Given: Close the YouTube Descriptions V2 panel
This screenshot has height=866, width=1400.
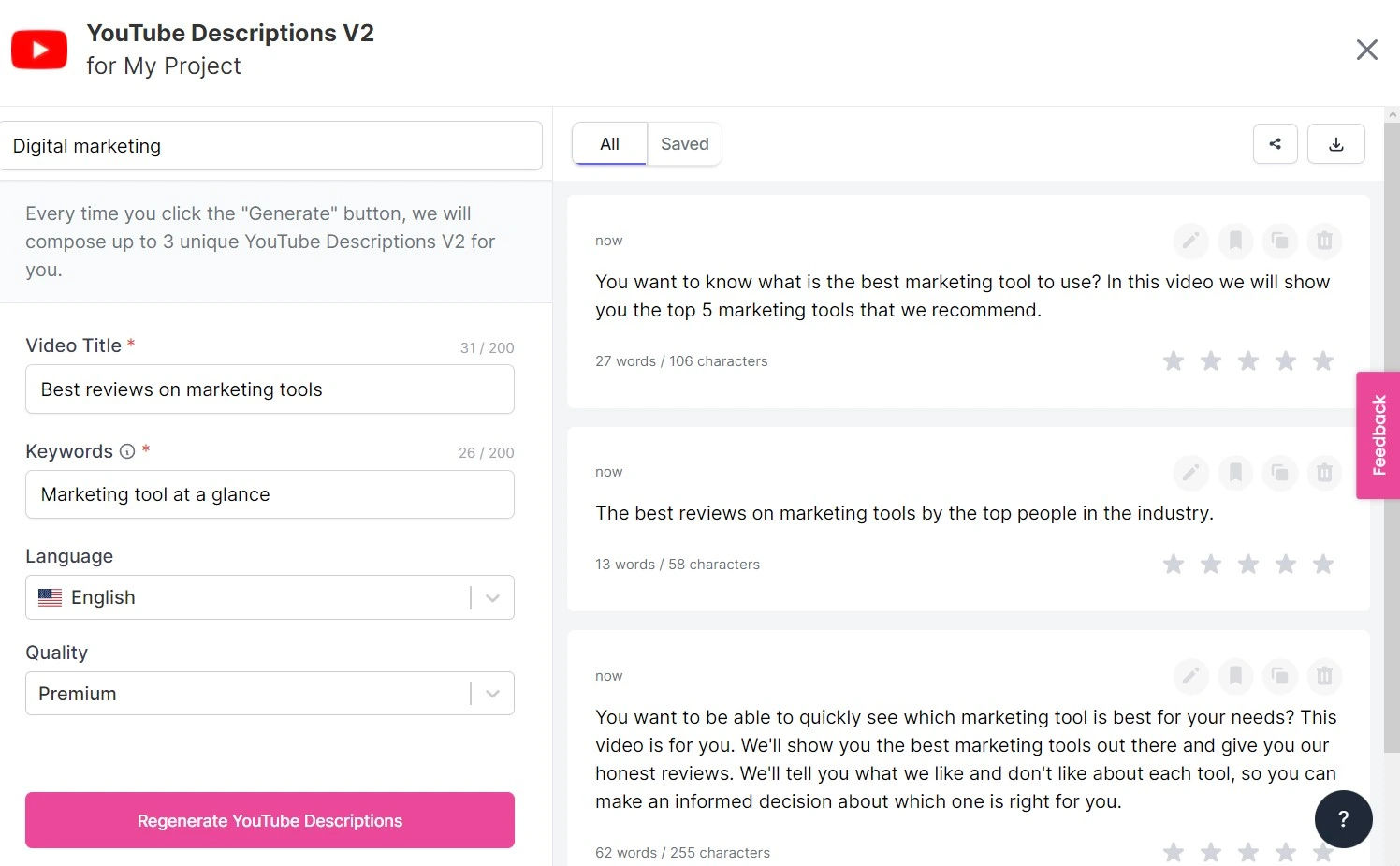Looking at the screenshot, I should click(1367, 50).
